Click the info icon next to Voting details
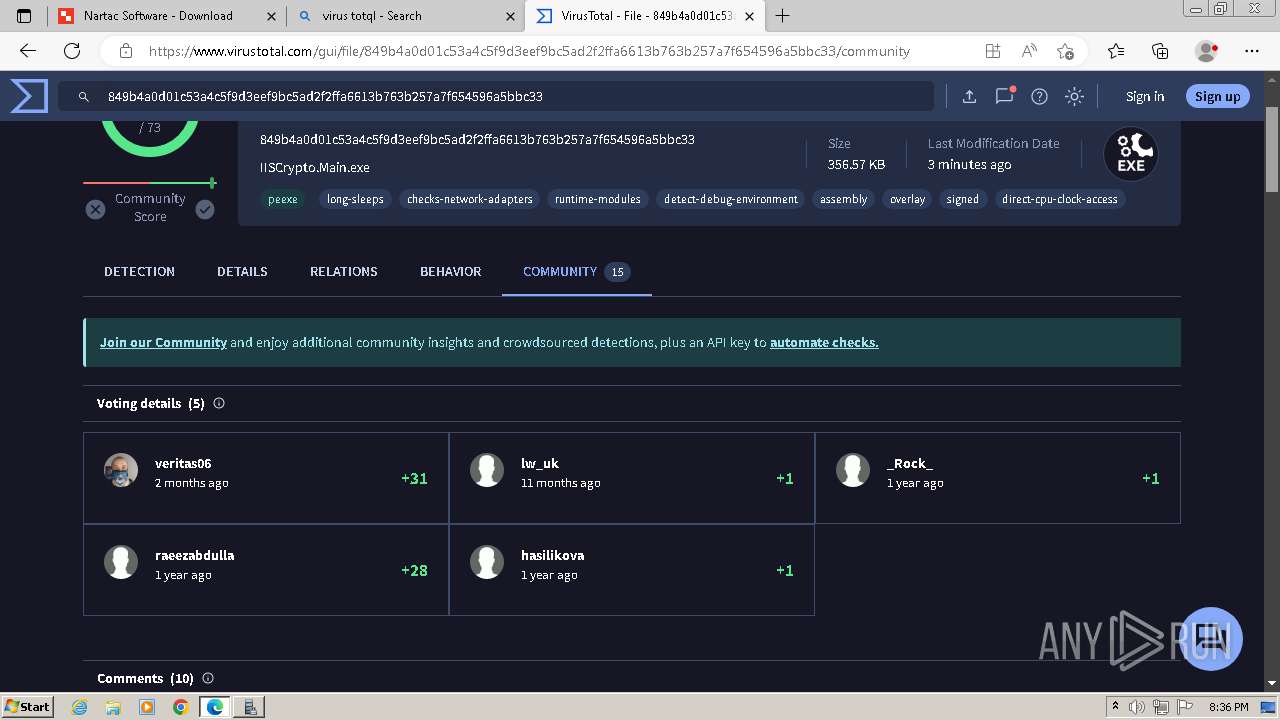 point(219,403)
